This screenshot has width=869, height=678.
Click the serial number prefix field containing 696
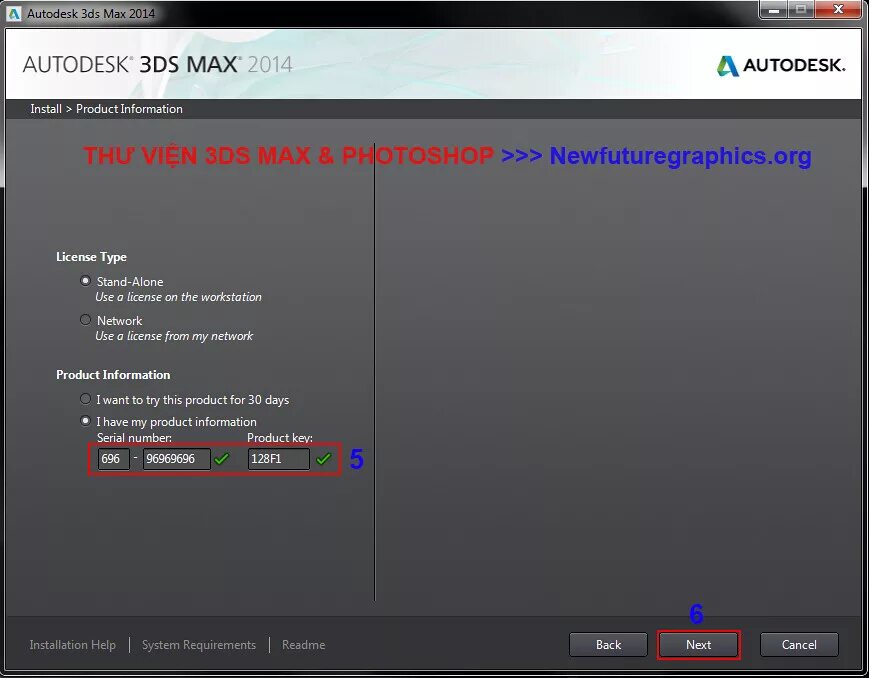tap(114, 459)
